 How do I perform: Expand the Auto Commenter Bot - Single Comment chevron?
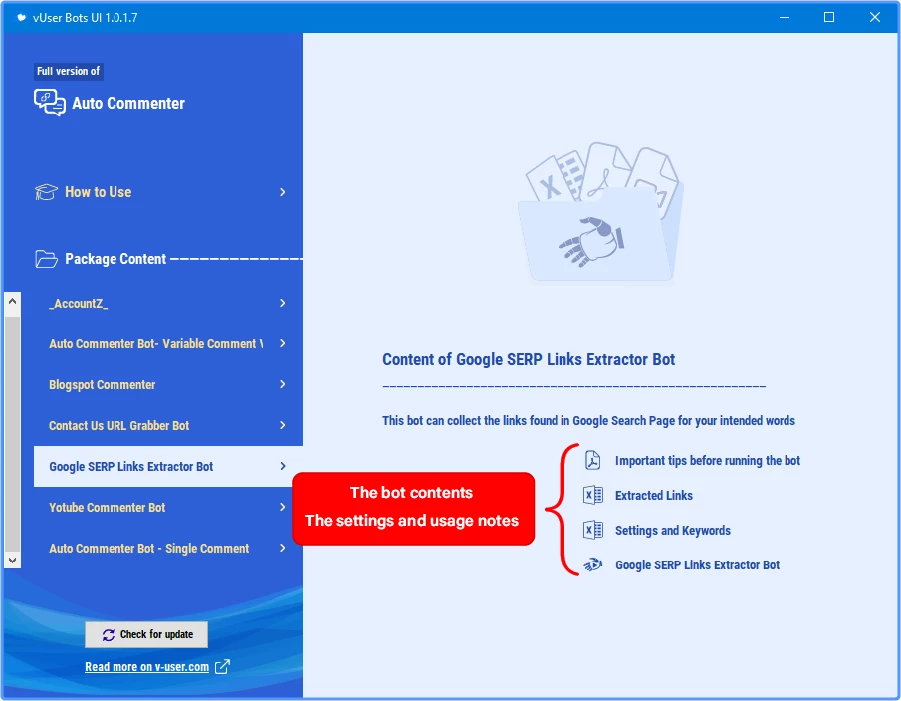283,548
